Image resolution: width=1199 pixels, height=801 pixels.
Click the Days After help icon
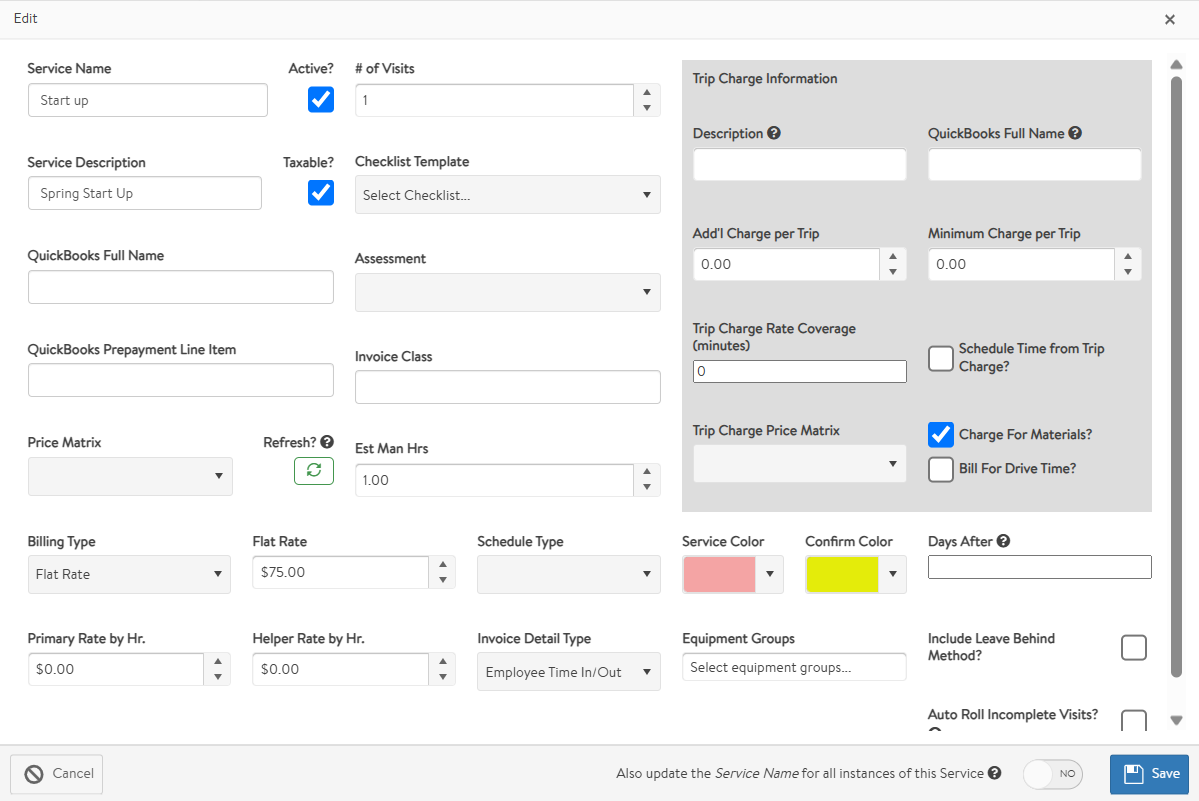click(x=1003, y=541)
